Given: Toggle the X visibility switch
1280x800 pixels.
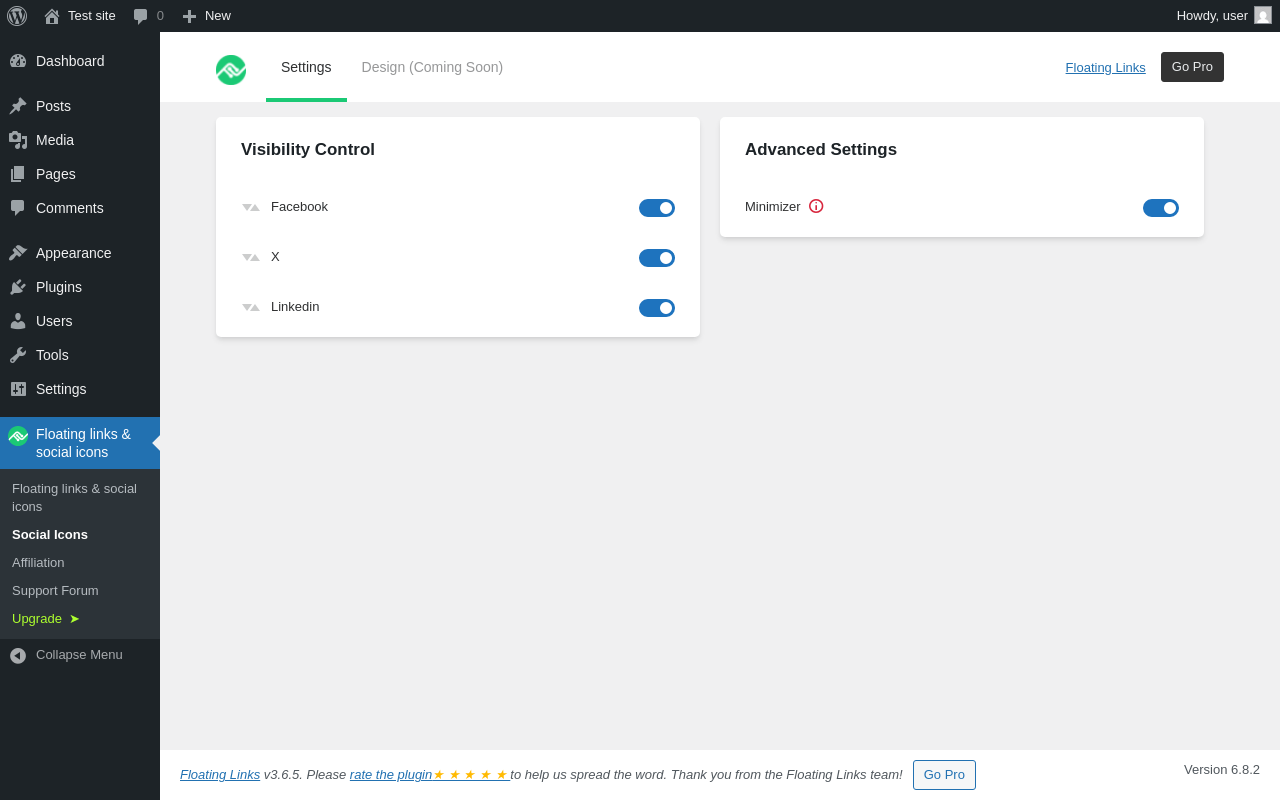Looking at the screenshot, I should (x=657, y=258).
